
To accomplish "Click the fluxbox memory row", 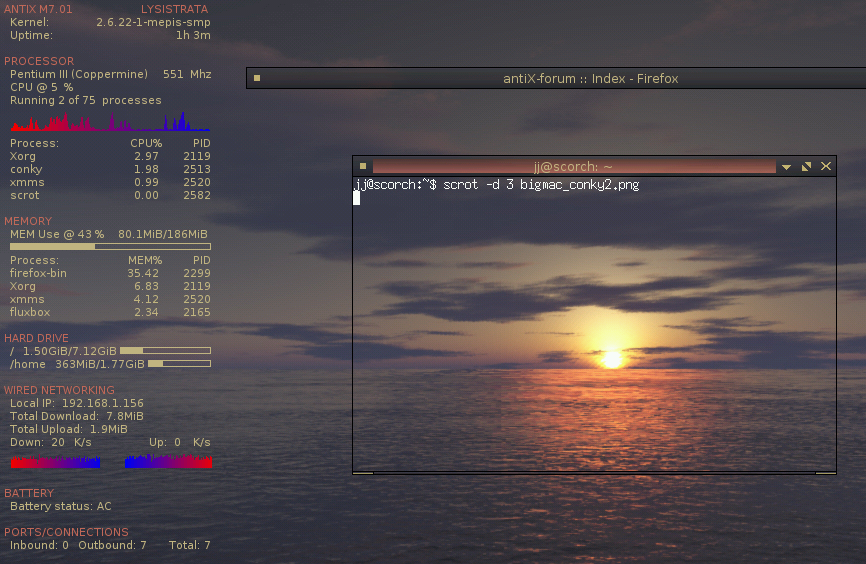I will [x=110, y=312].
